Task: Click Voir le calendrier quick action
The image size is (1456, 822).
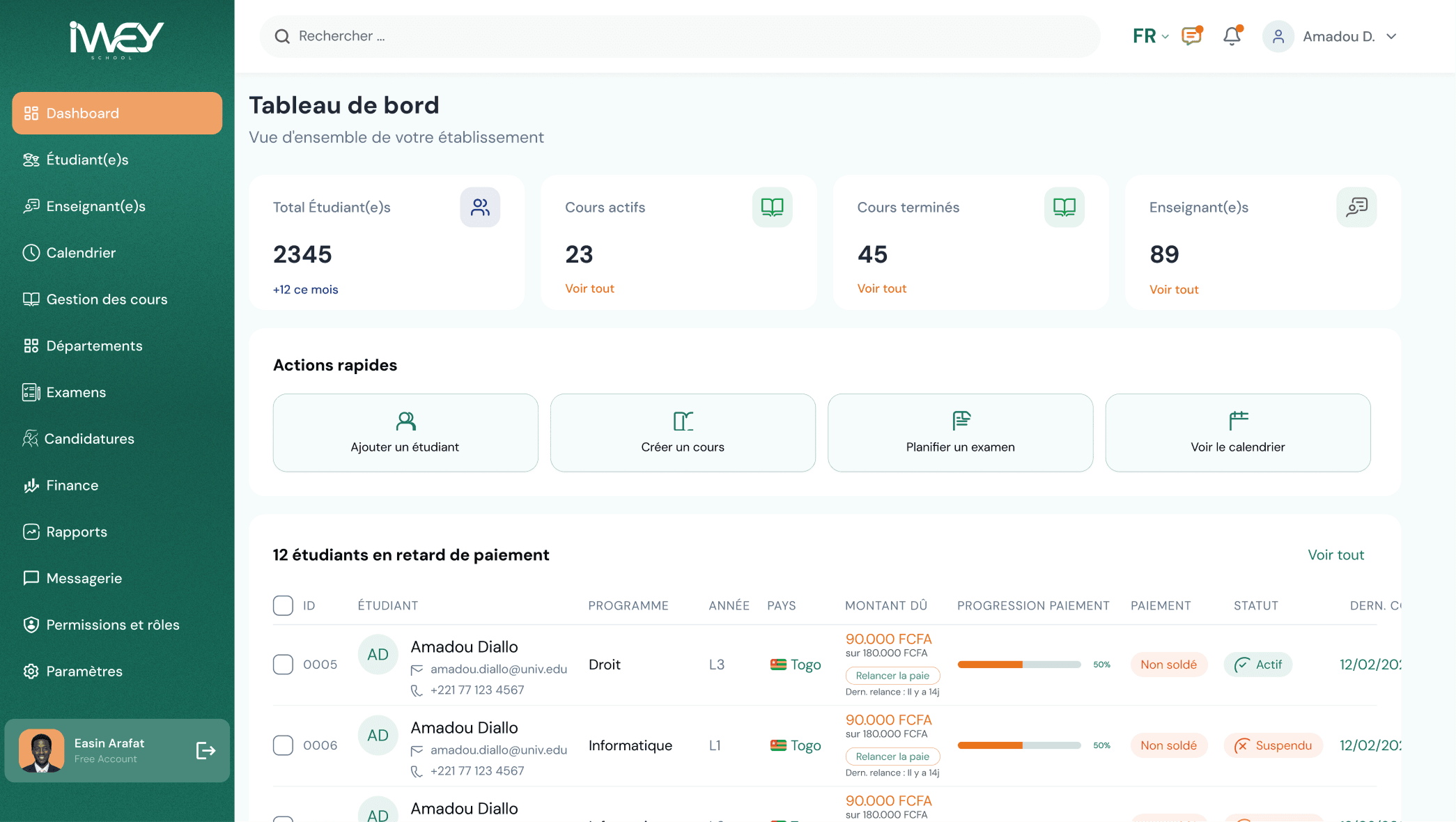Action: (x=1238, y=433)
